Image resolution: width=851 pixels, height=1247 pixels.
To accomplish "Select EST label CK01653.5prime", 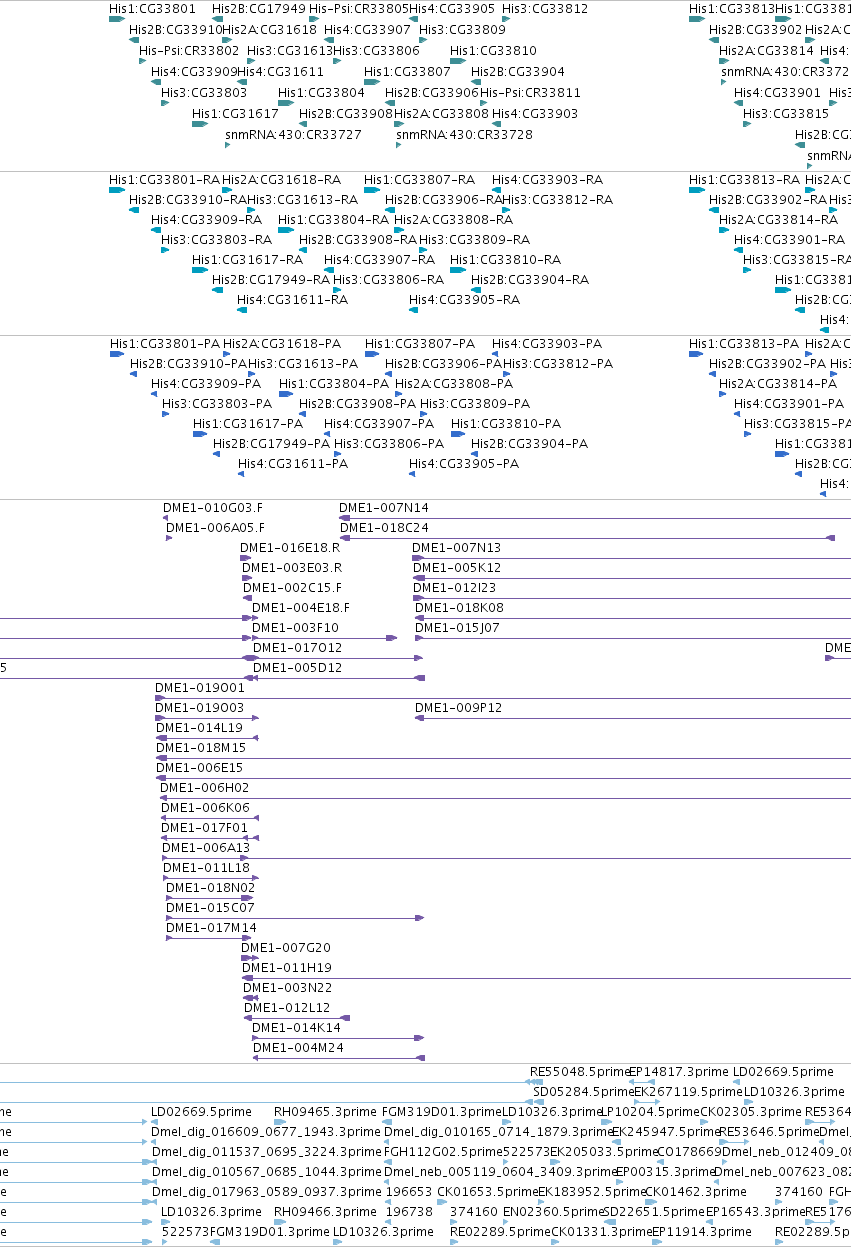I will [487, 1192].
